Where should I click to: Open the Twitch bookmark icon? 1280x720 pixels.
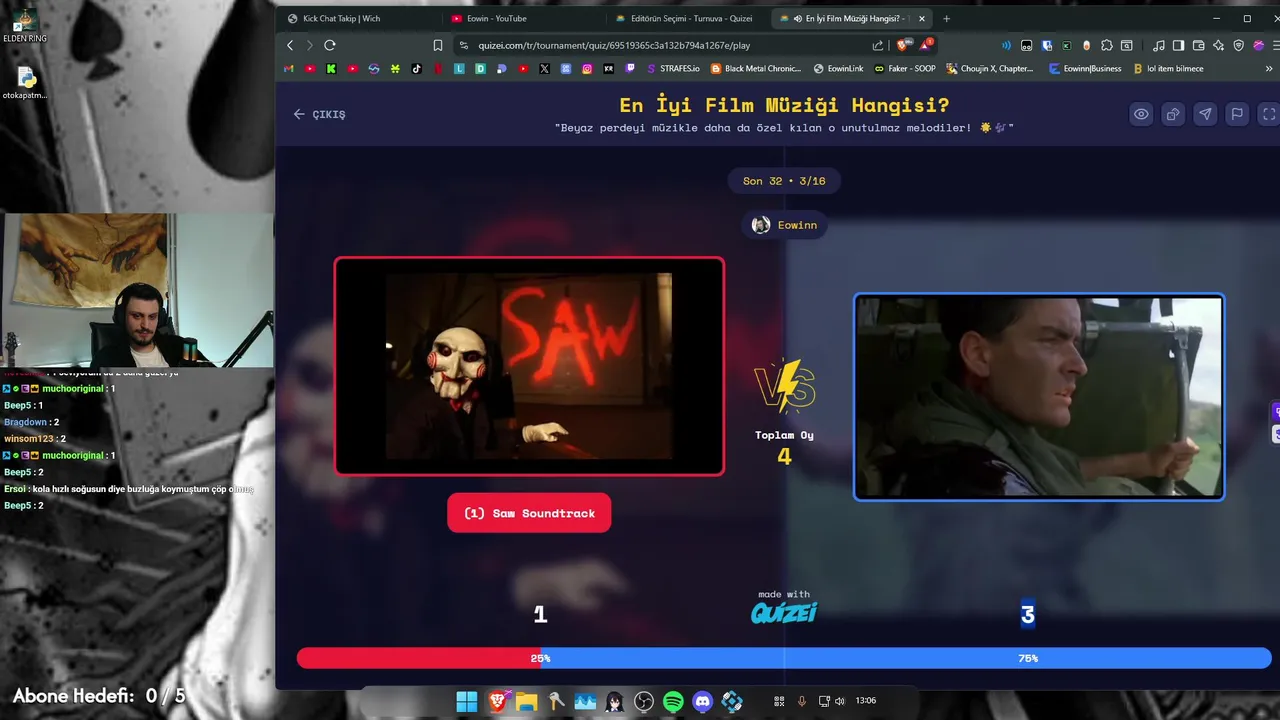(630, 69)
